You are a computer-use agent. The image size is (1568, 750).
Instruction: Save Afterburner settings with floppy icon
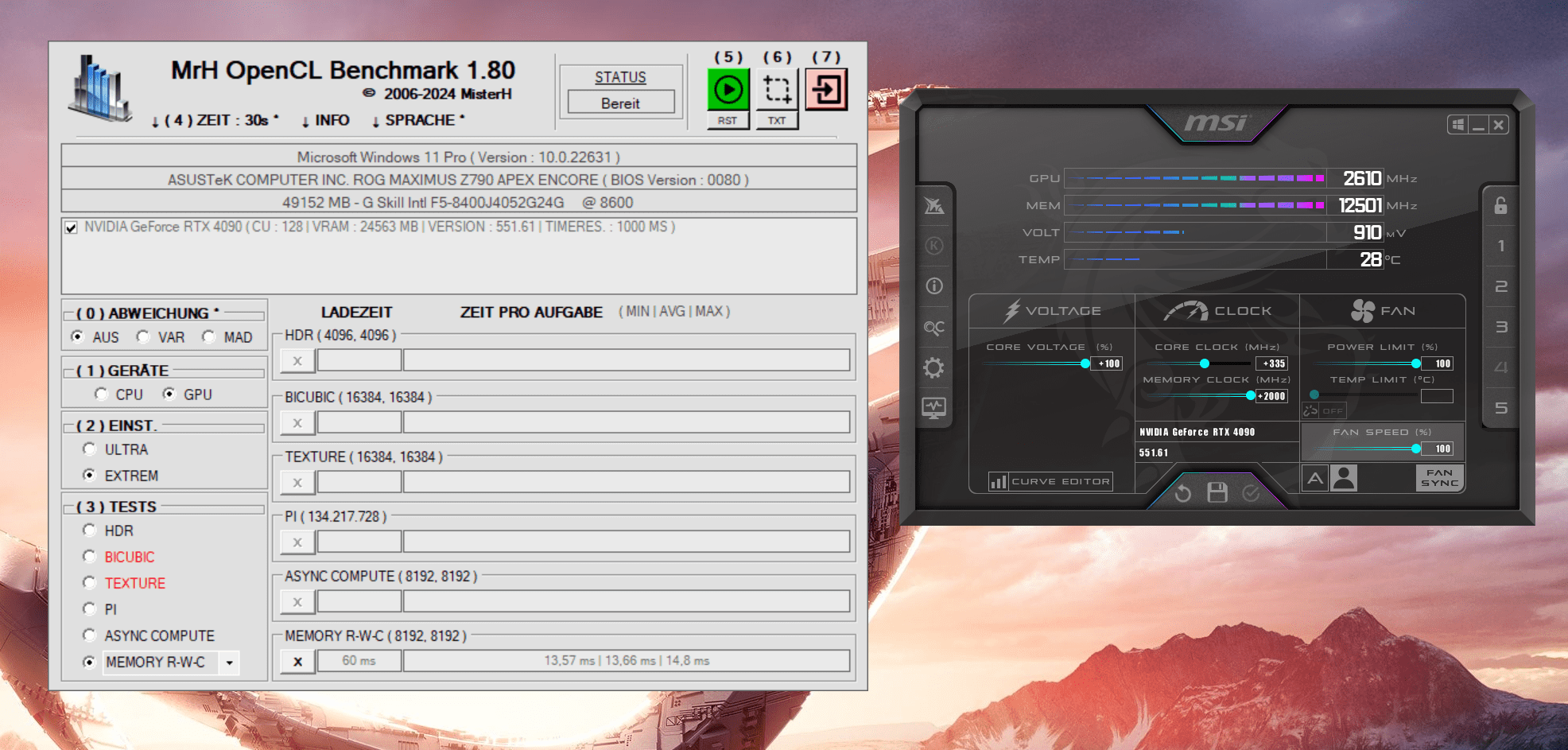[1217, 493]
